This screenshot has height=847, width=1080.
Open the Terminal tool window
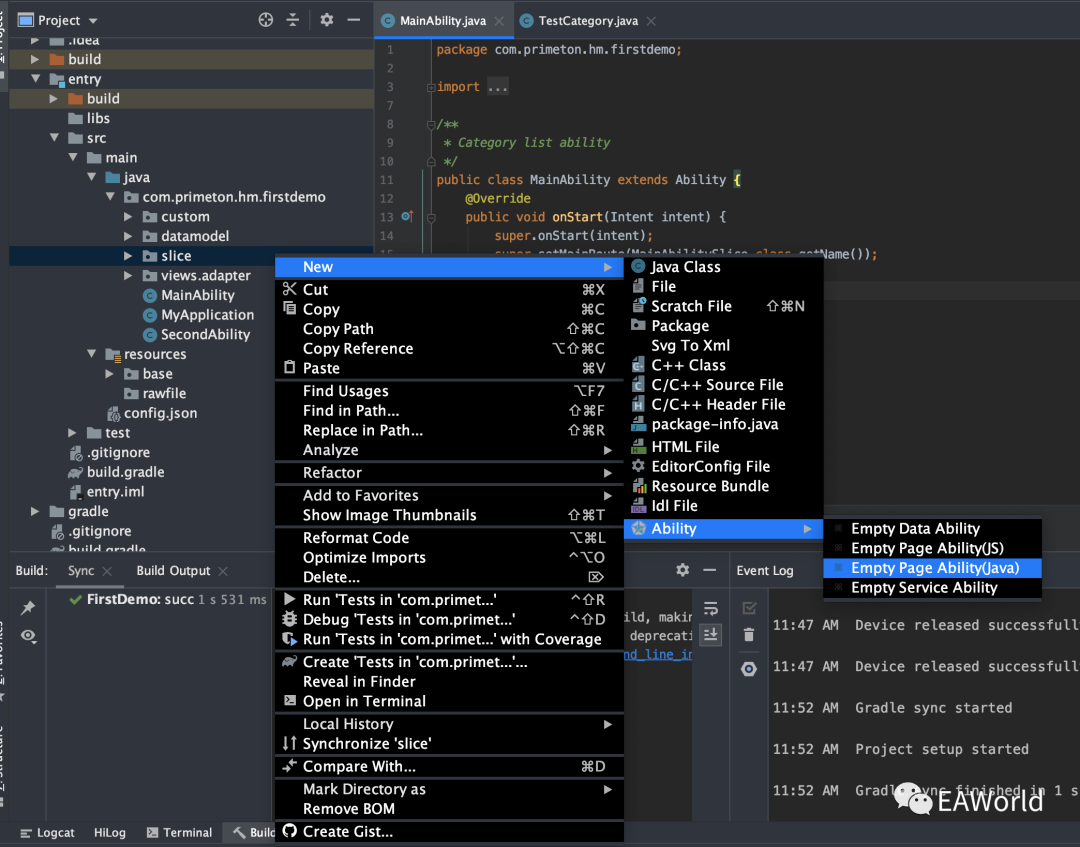point(179,833)
